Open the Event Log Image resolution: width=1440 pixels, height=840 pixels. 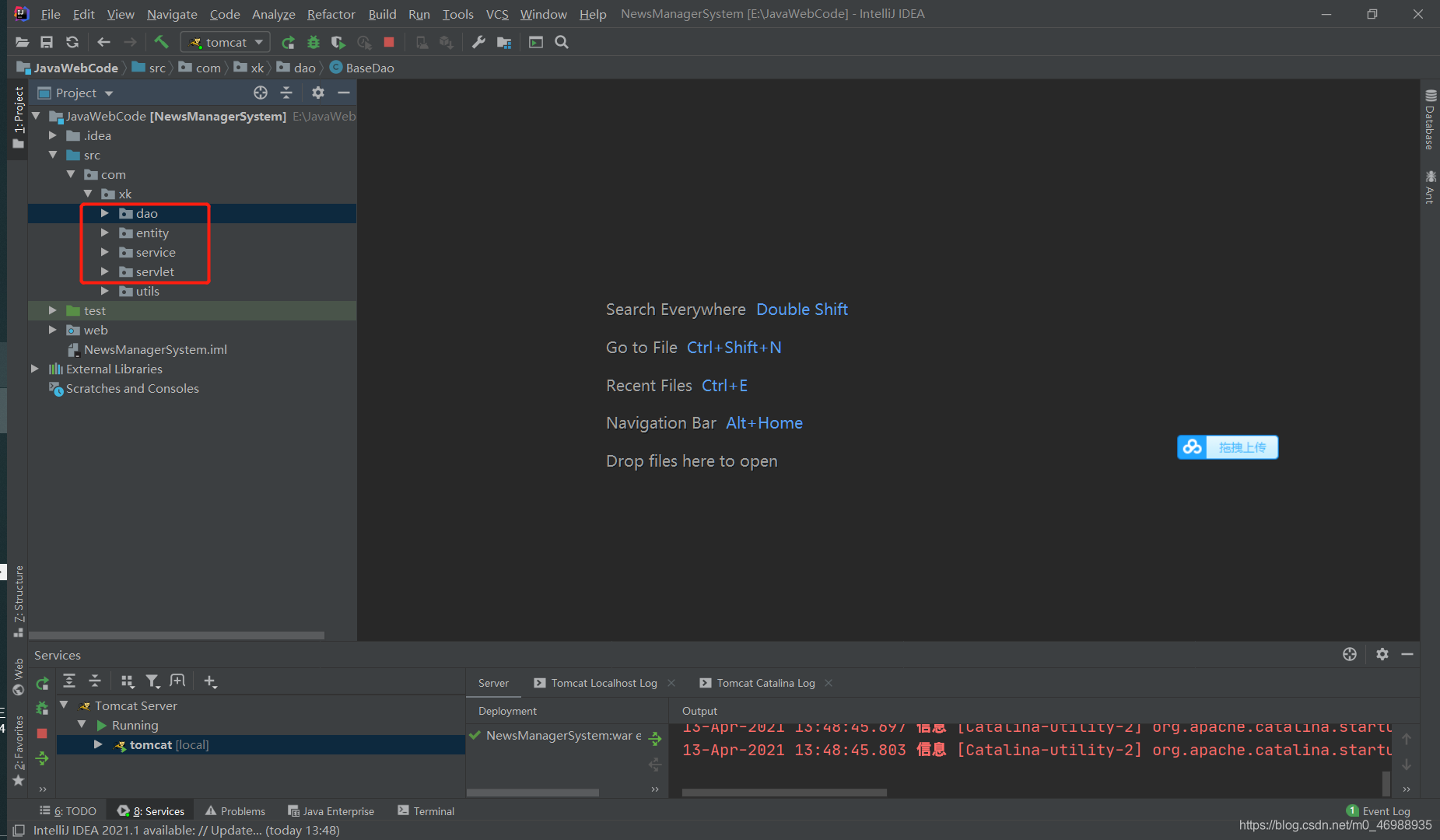[1378, 810]
